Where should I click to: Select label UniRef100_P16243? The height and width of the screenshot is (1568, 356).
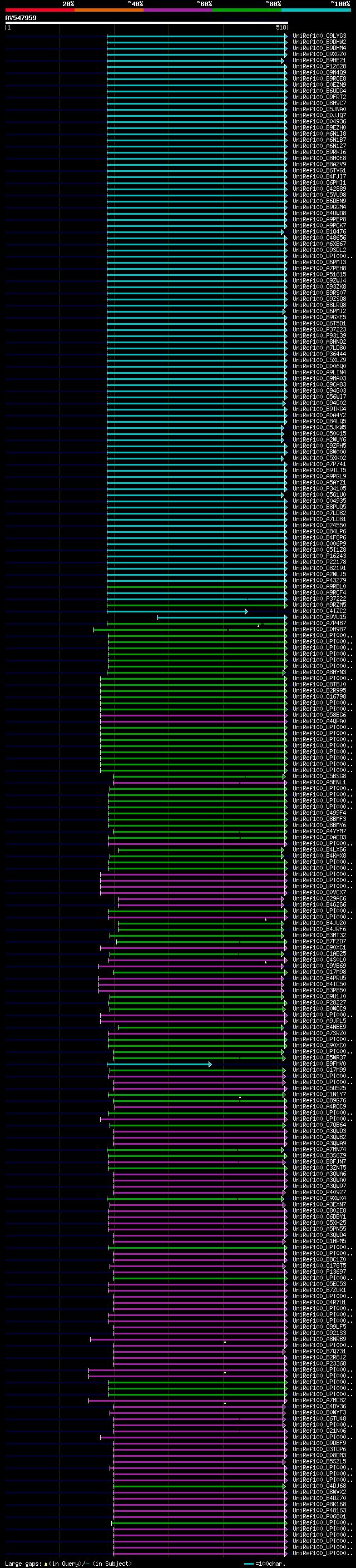(319, 556)
